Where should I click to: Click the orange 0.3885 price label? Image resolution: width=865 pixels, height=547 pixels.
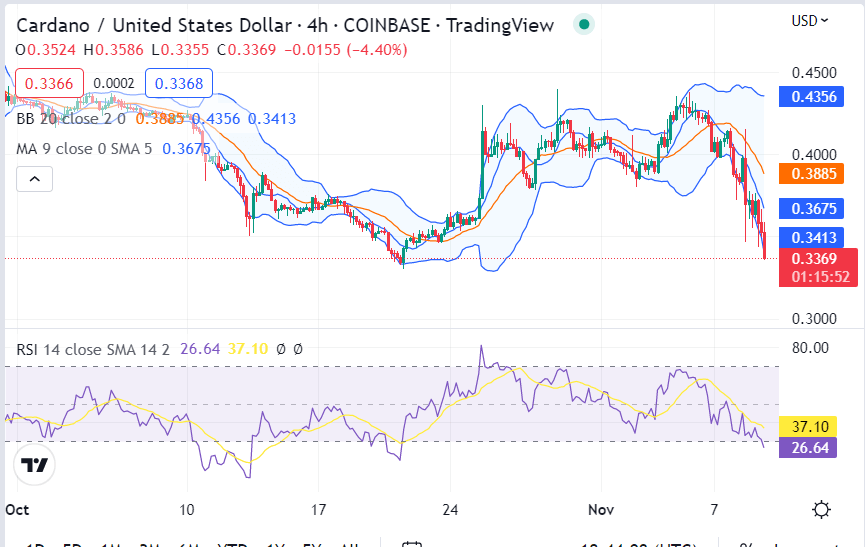[x=811, y=174]
